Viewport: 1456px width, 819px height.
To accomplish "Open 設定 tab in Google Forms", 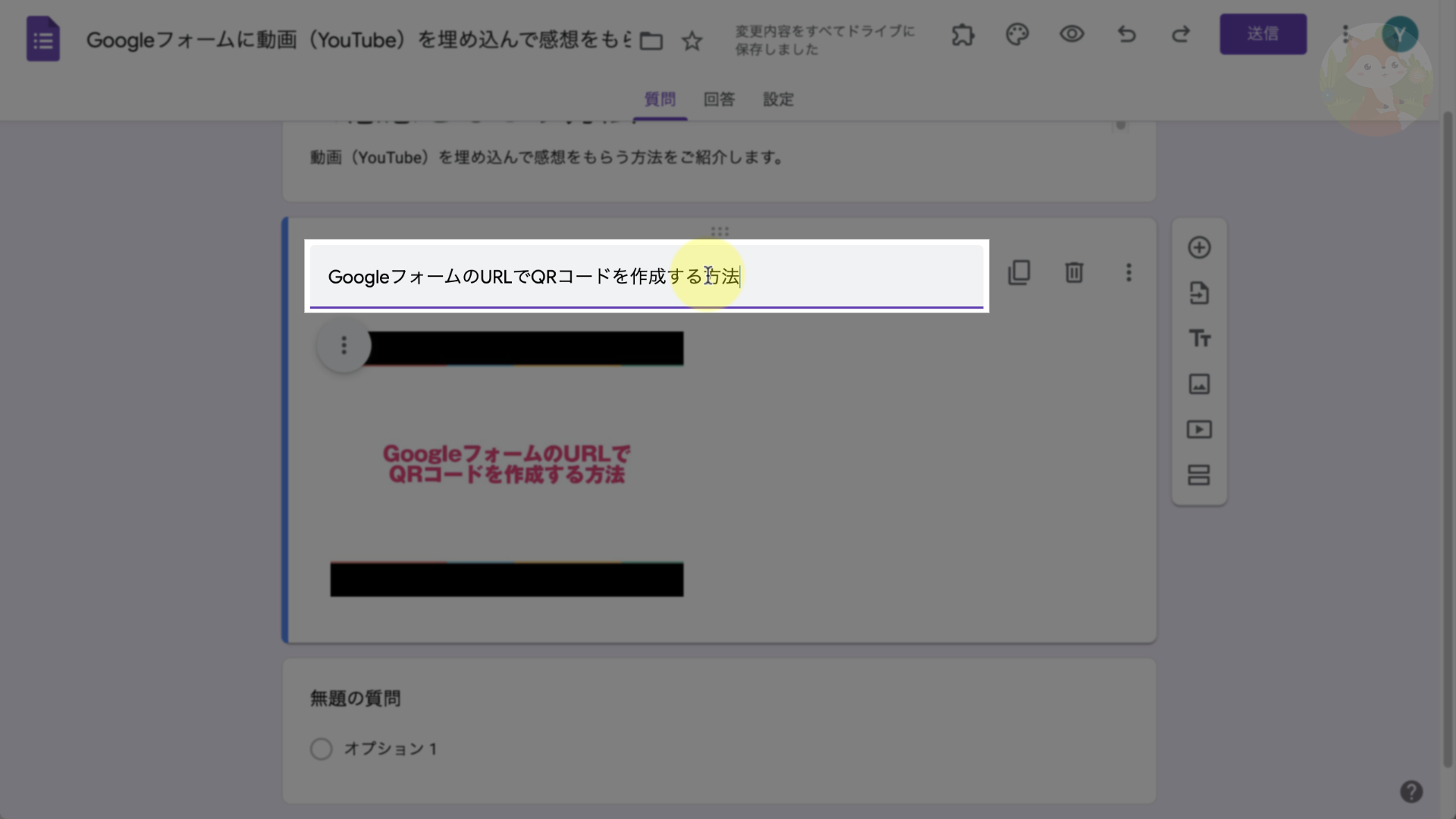I will pyautogui.click(x=779, y=98).
